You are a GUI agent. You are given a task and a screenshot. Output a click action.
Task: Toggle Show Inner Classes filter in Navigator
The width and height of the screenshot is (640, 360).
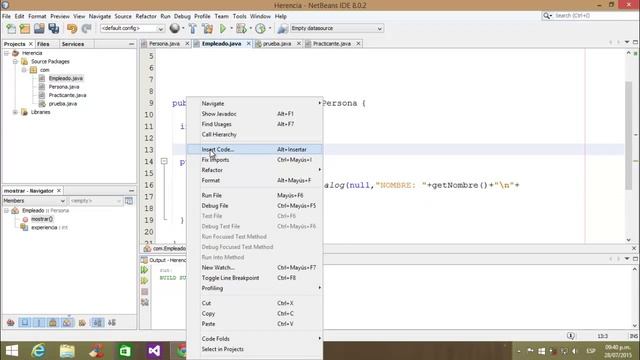[x=67, y=323]
